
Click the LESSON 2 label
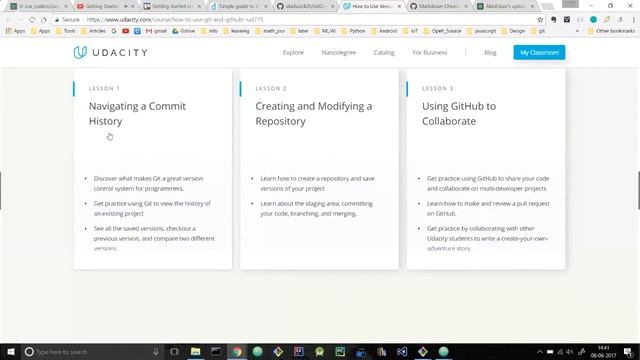click(271, 88)
